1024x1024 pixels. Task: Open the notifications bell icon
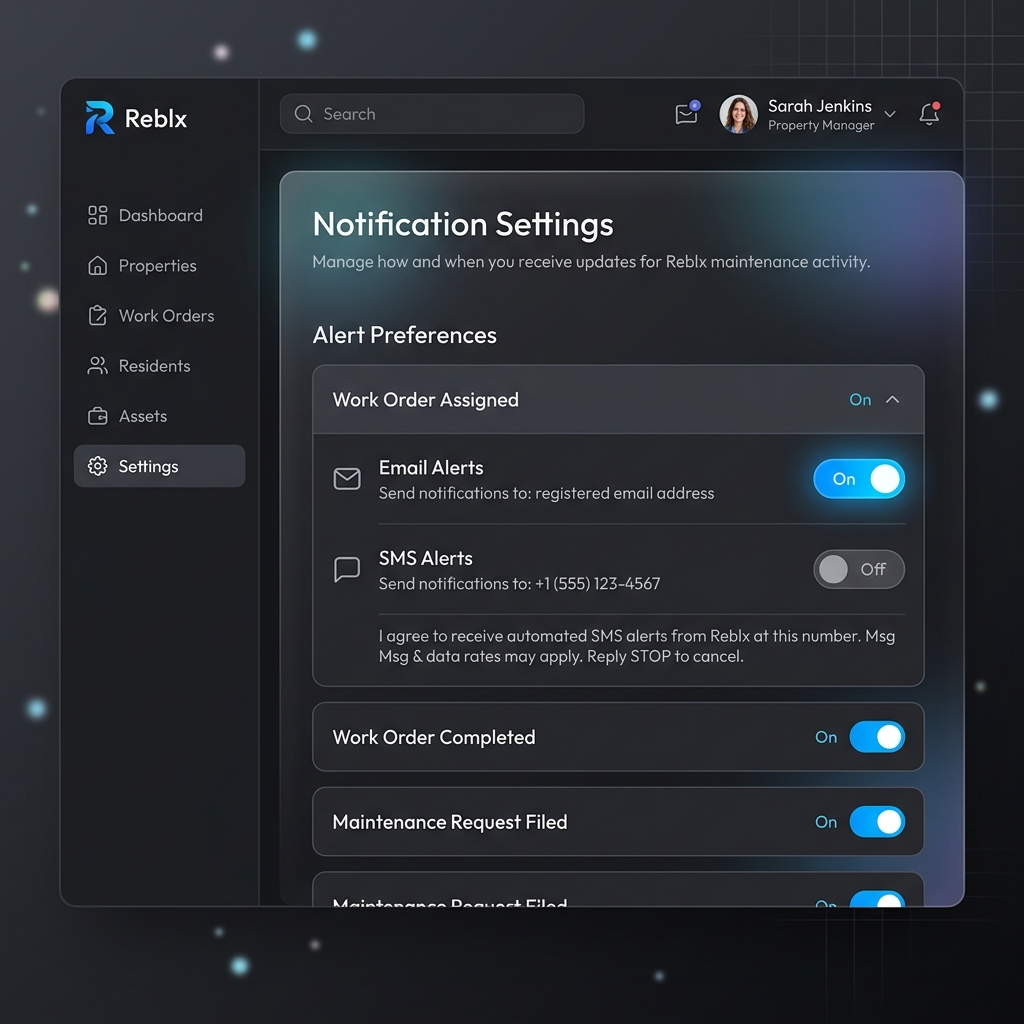click(929, 114)
